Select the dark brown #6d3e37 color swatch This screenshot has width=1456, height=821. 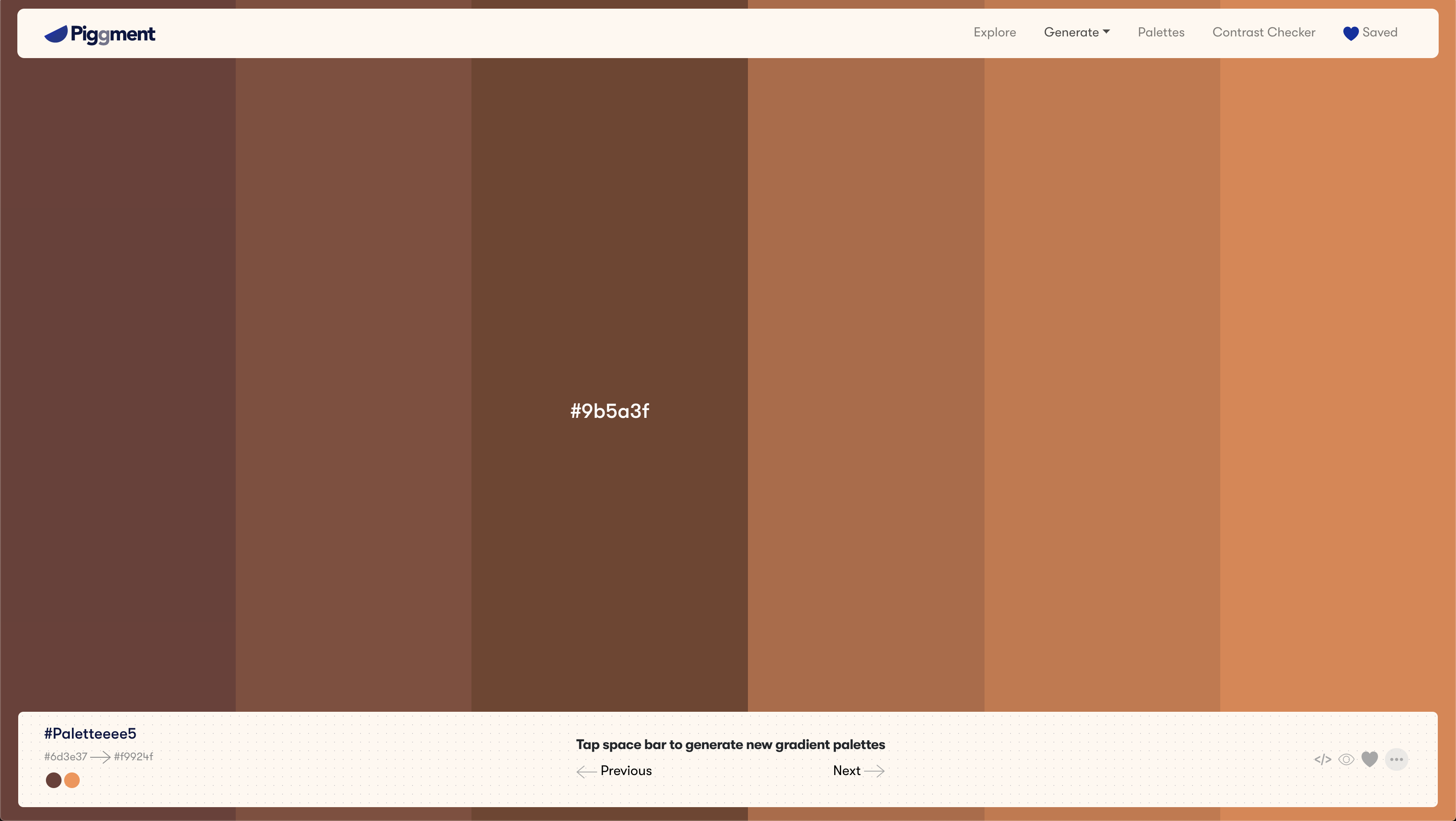(54, 780)
